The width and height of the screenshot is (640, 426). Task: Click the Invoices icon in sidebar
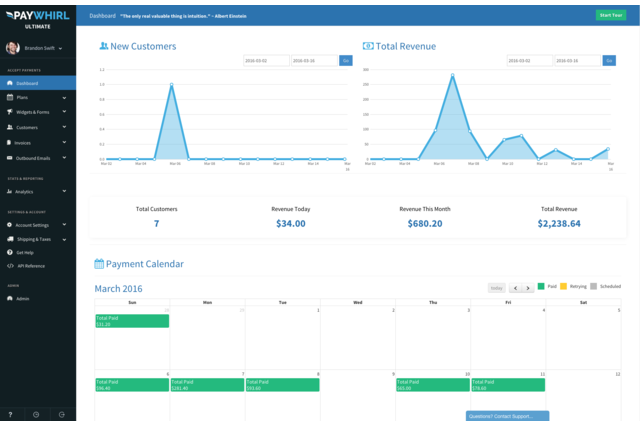point(10,143)
